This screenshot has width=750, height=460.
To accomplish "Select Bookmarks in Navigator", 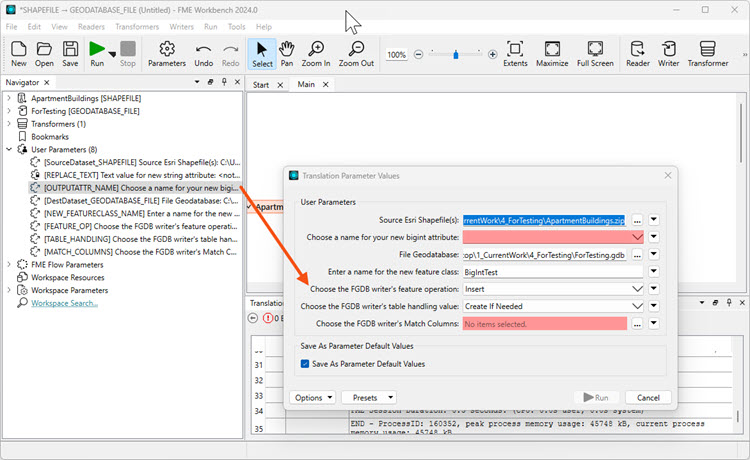I will click(50, 137).
